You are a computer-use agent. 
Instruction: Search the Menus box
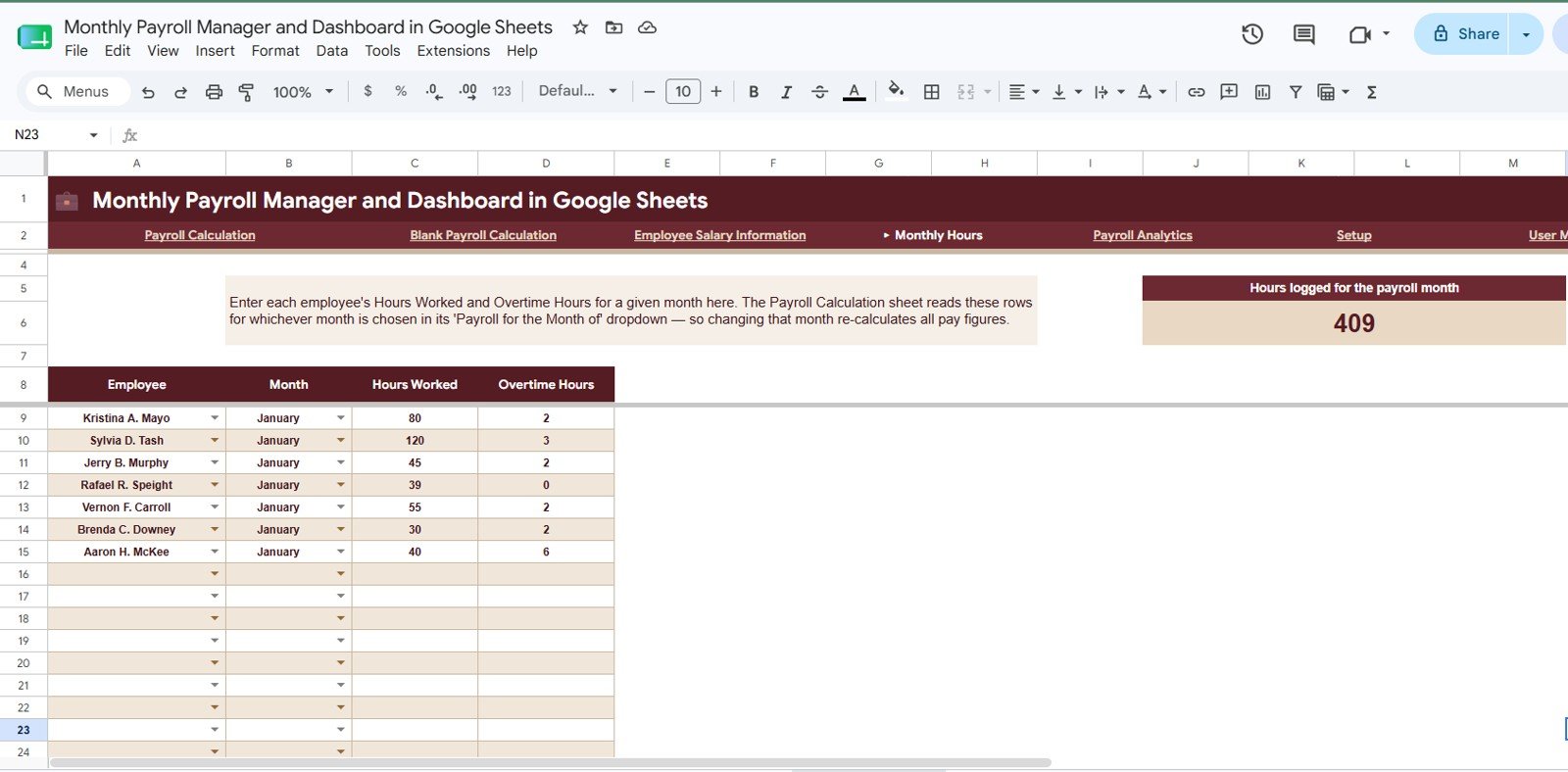pyautogui.click(x=78, y=91)
